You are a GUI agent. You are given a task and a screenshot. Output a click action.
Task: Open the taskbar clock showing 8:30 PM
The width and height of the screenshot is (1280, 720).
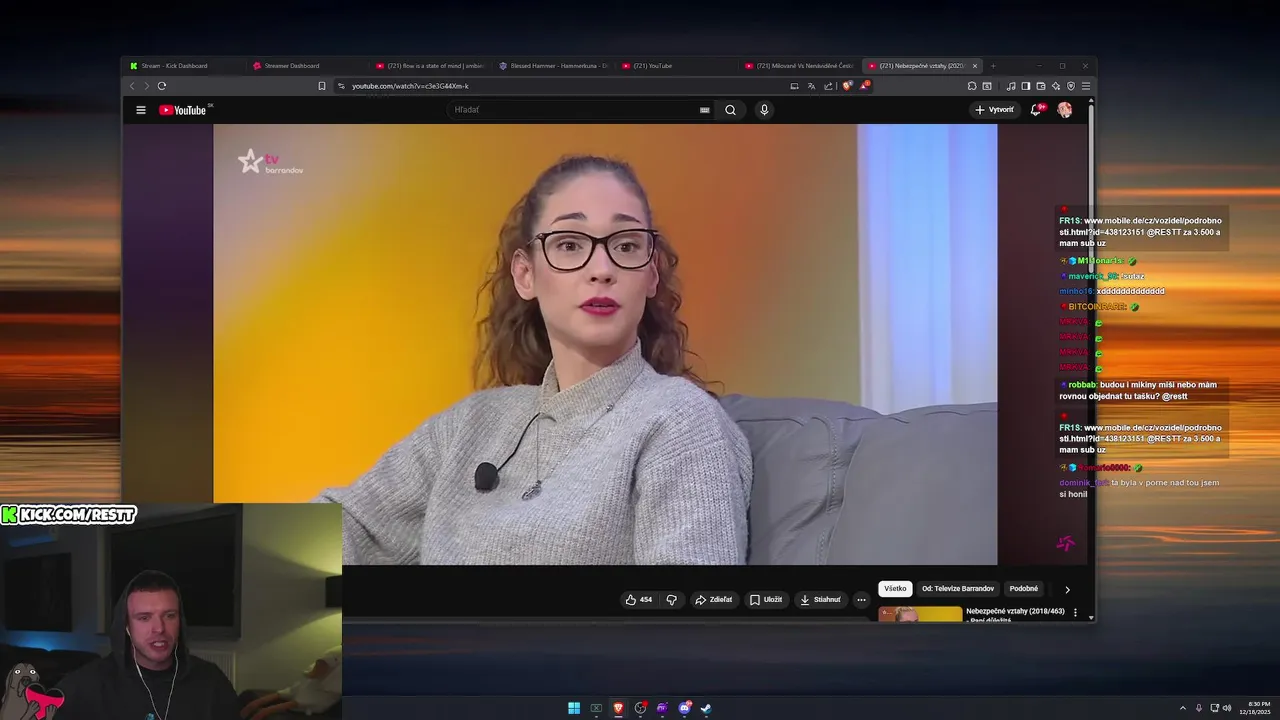click(1256, 708)
